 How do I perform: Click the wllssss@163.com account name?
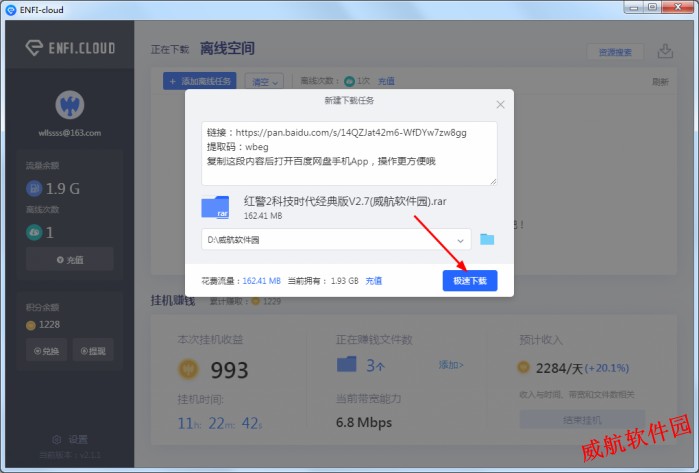70,133
